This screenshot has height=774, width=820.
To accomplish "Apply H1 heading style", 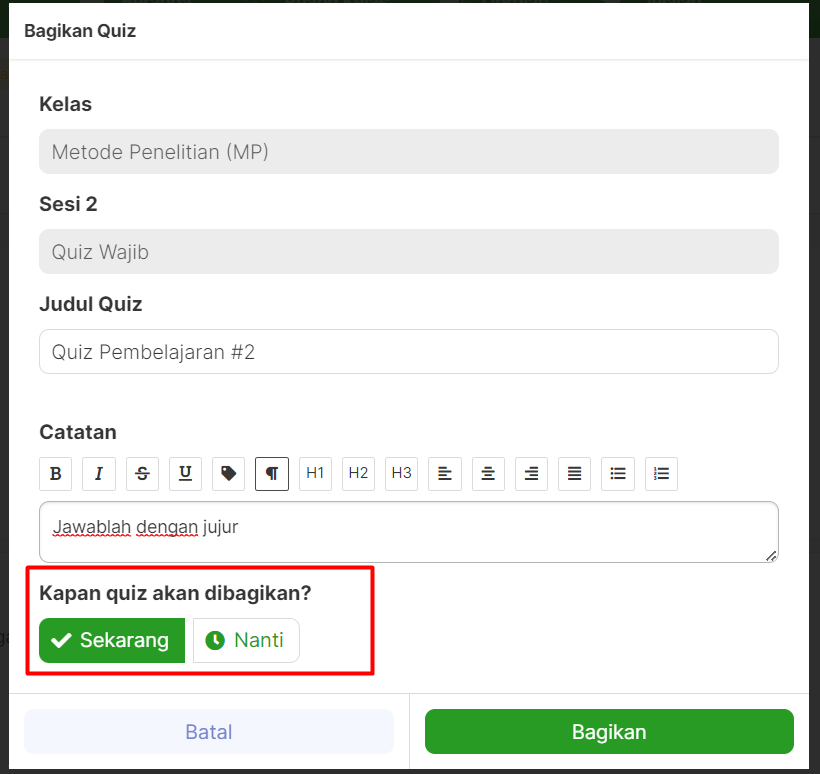I will pos(315,474).
